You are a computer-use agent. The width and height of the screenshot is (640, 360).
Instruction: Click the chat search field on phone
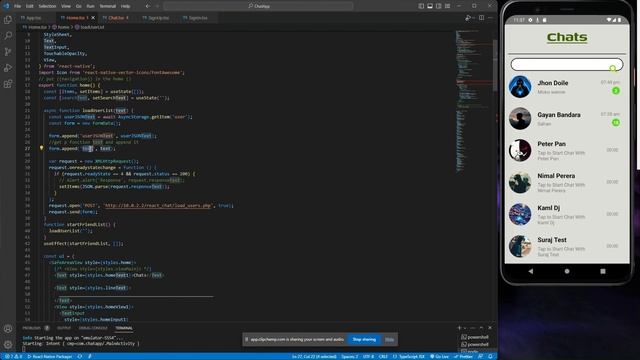(x=567, y=64)
